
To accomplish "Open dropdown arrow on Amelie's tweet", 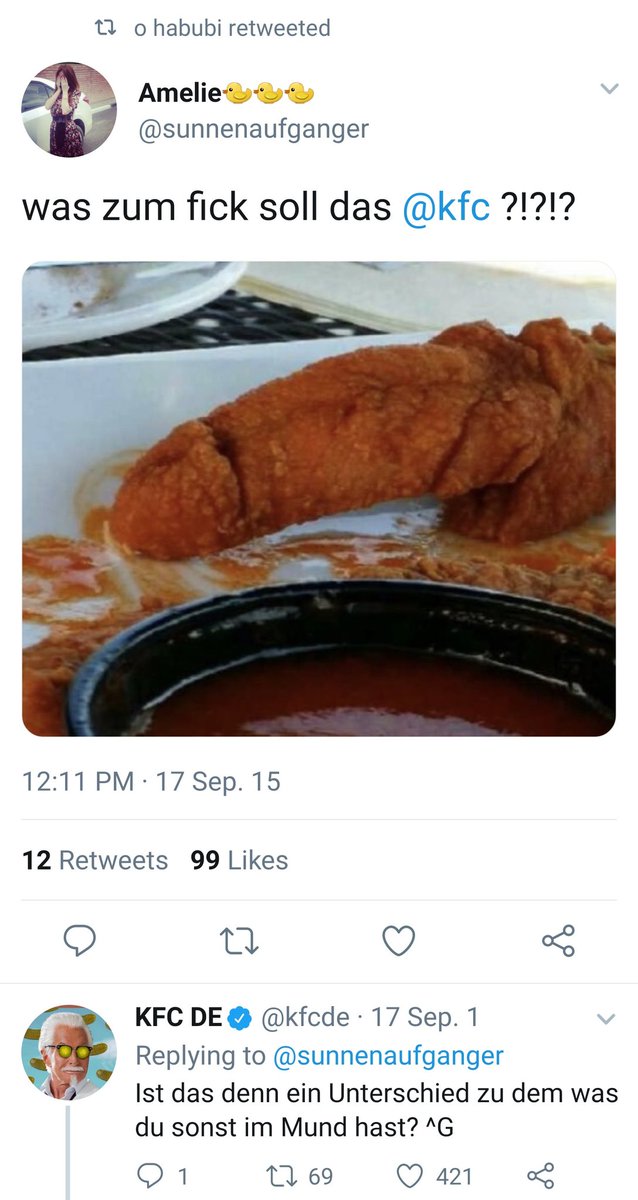I will click(x=608, y=90).
